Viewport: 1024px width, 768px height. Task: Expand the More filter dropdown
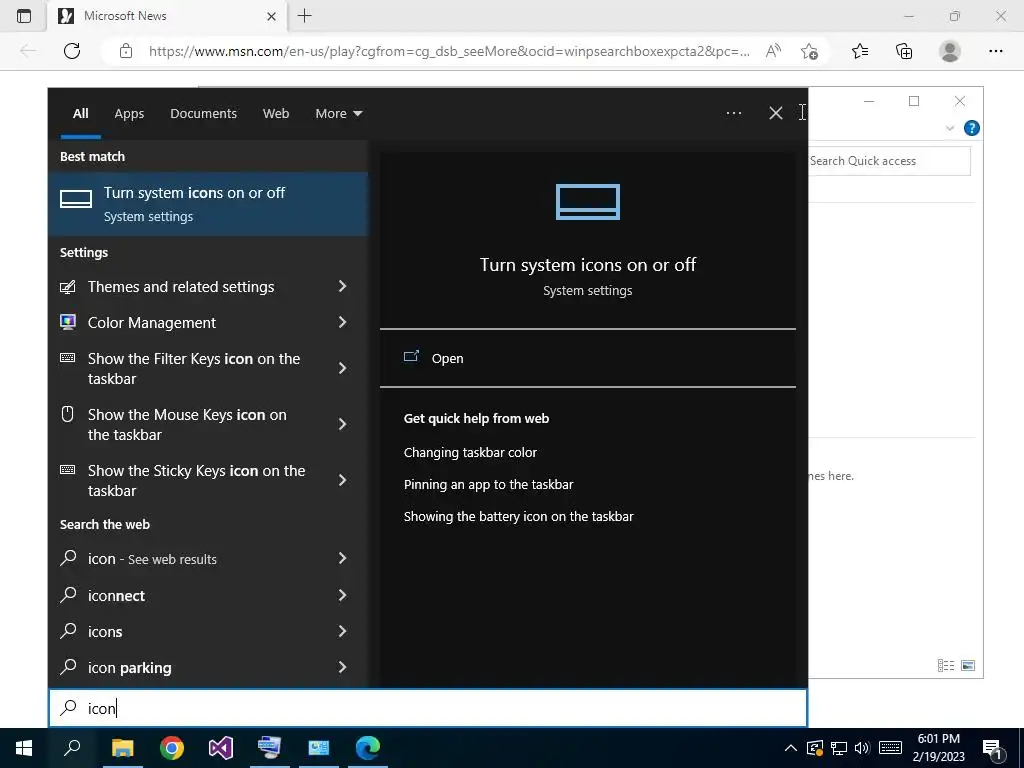pyautogui.click(x=338, y=114)
